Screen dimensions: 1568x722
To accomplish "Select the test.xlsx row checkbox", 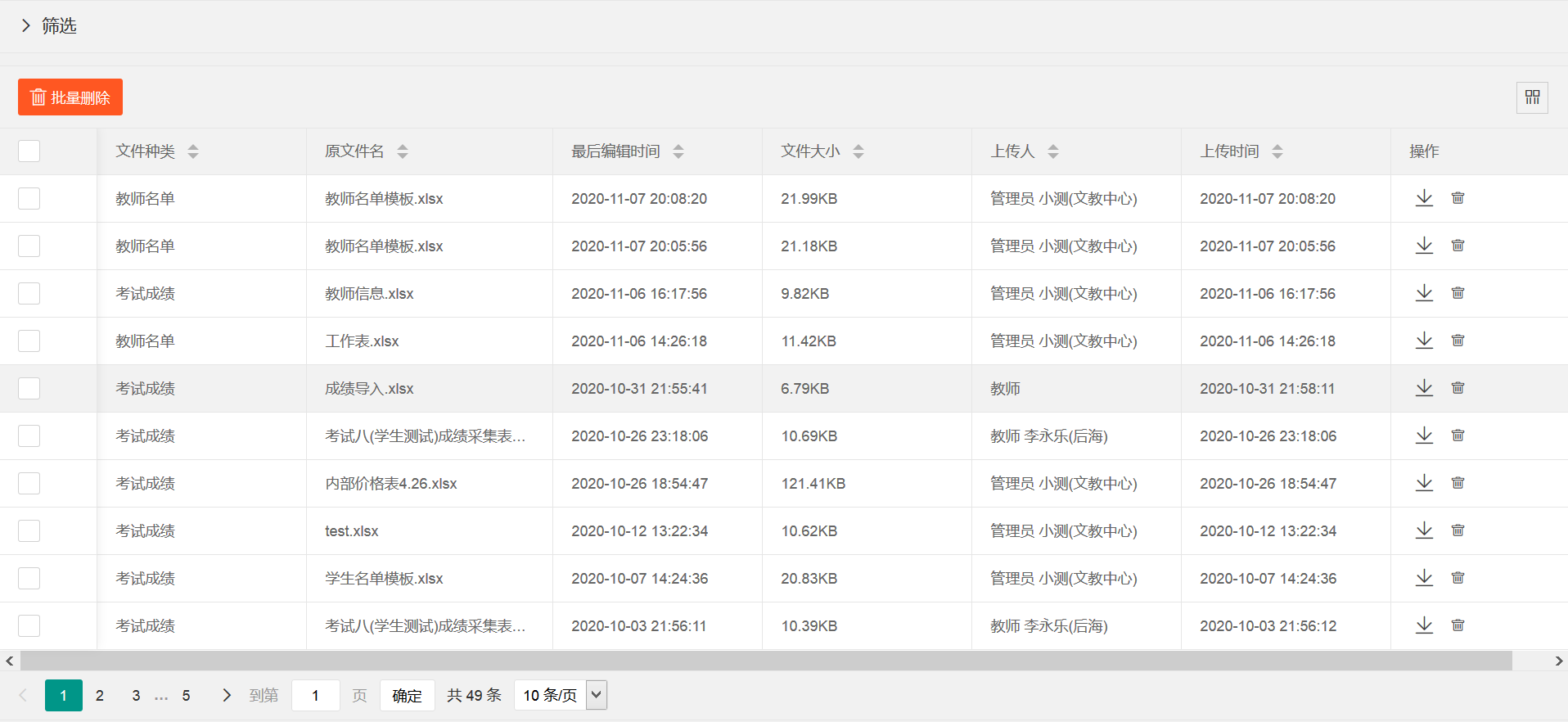I will pos(29,531).
